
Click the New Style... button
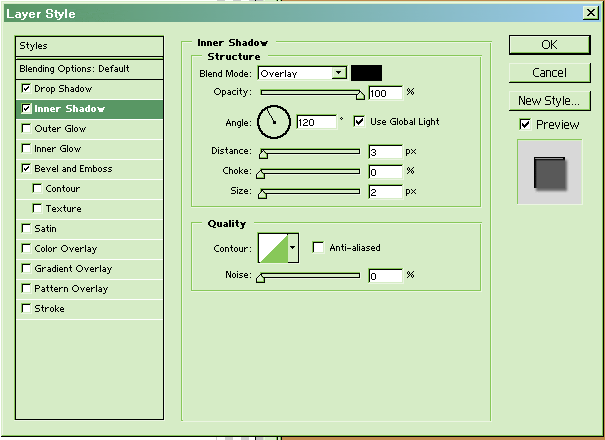[x=549, y=101]
